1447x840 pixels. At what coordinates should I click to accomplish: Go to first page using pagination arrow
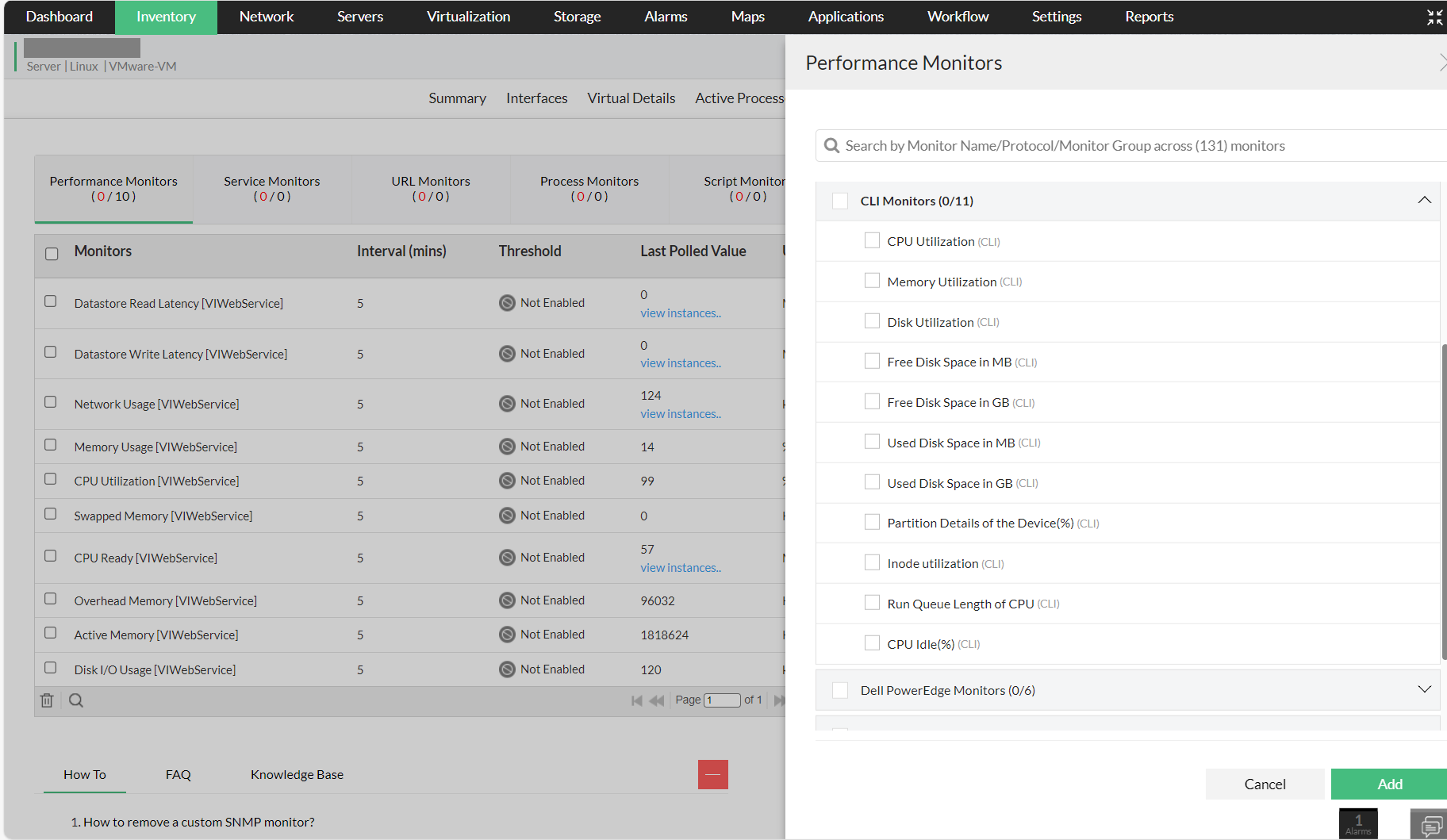(x=636, y=700)
